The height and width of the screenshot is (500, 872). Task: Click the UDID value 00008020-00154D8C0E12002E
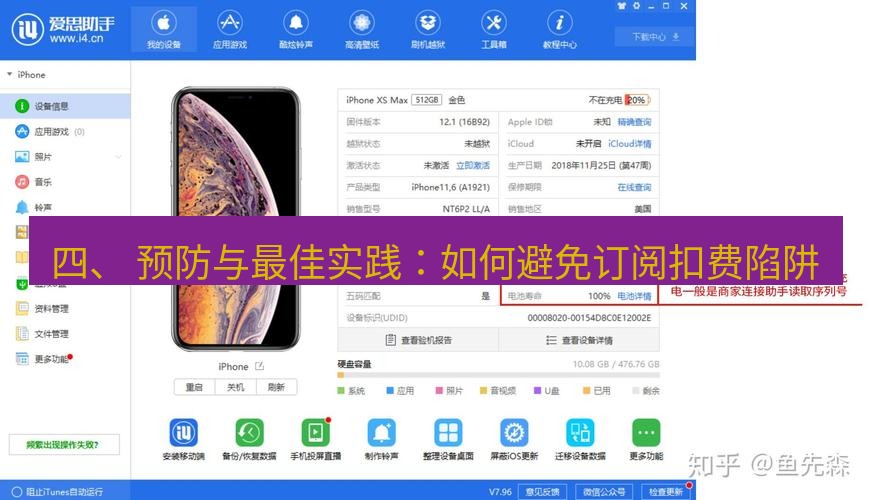(589, 318)
